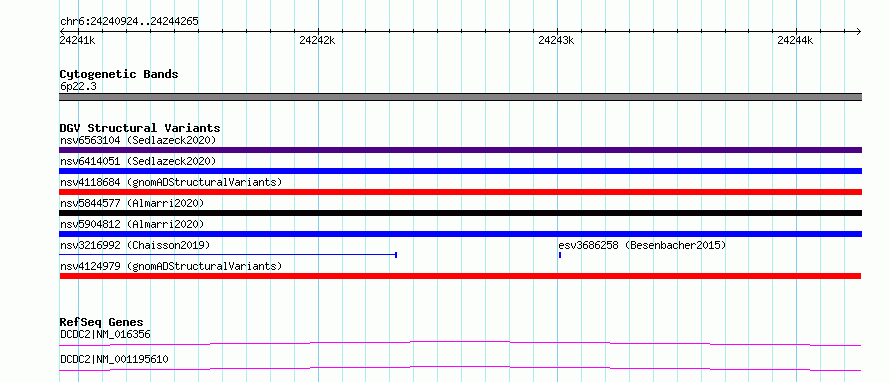Click the nsv6414051 (Sedlazeck2020) label
Screen dimensions: 890x382
(138, 161)
